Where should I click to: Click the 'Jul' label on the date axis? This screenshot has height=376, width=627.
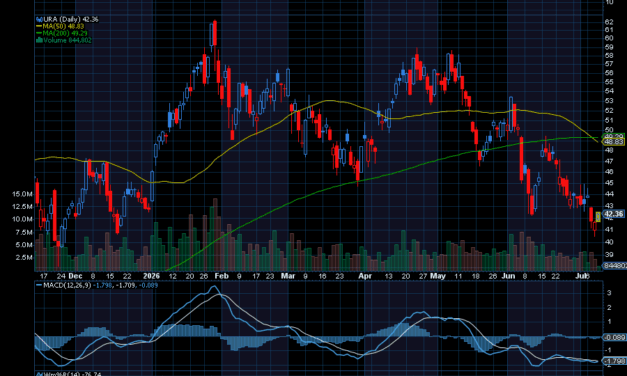(582, 276)
